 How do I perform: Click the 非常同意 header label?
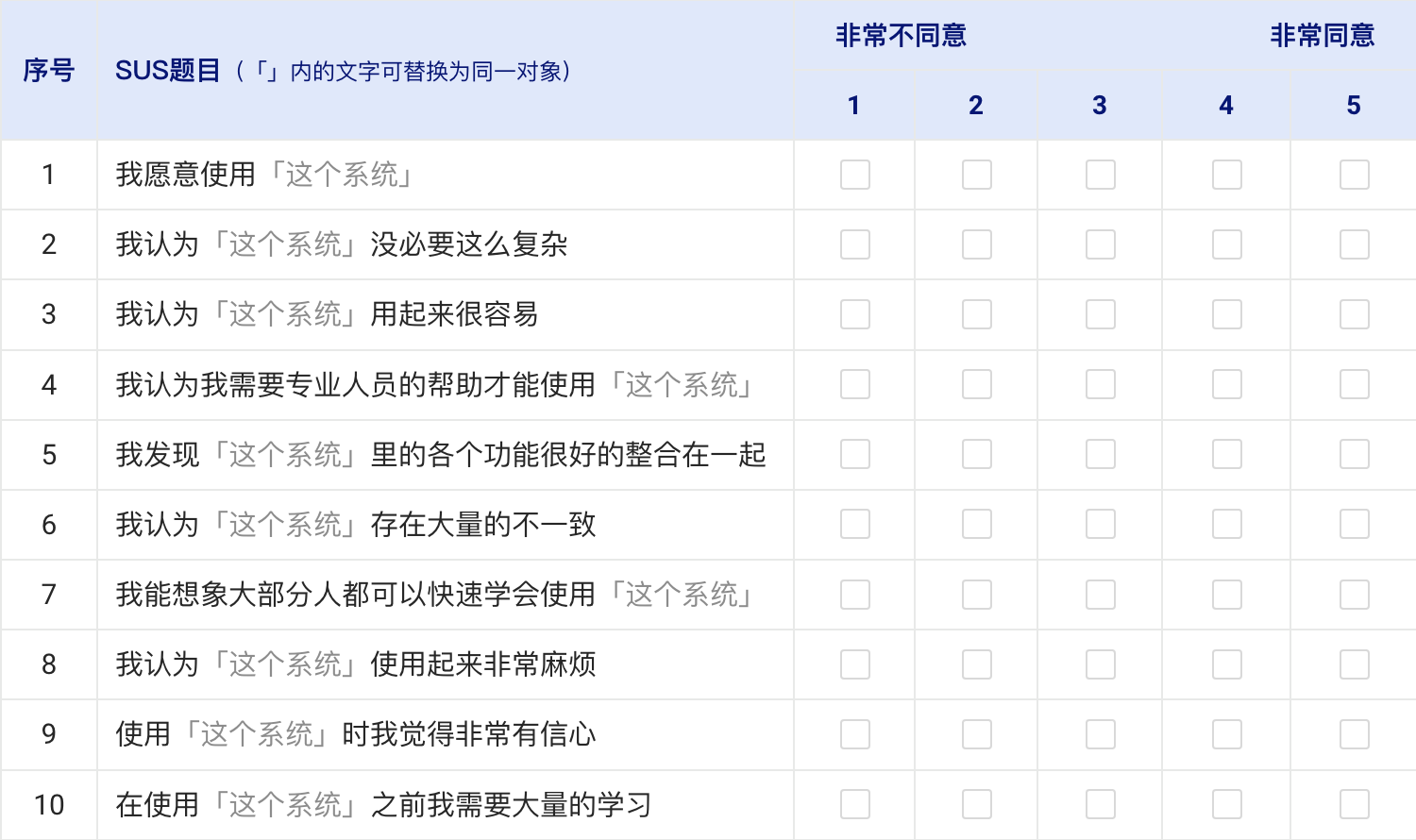pos(1322,36)
